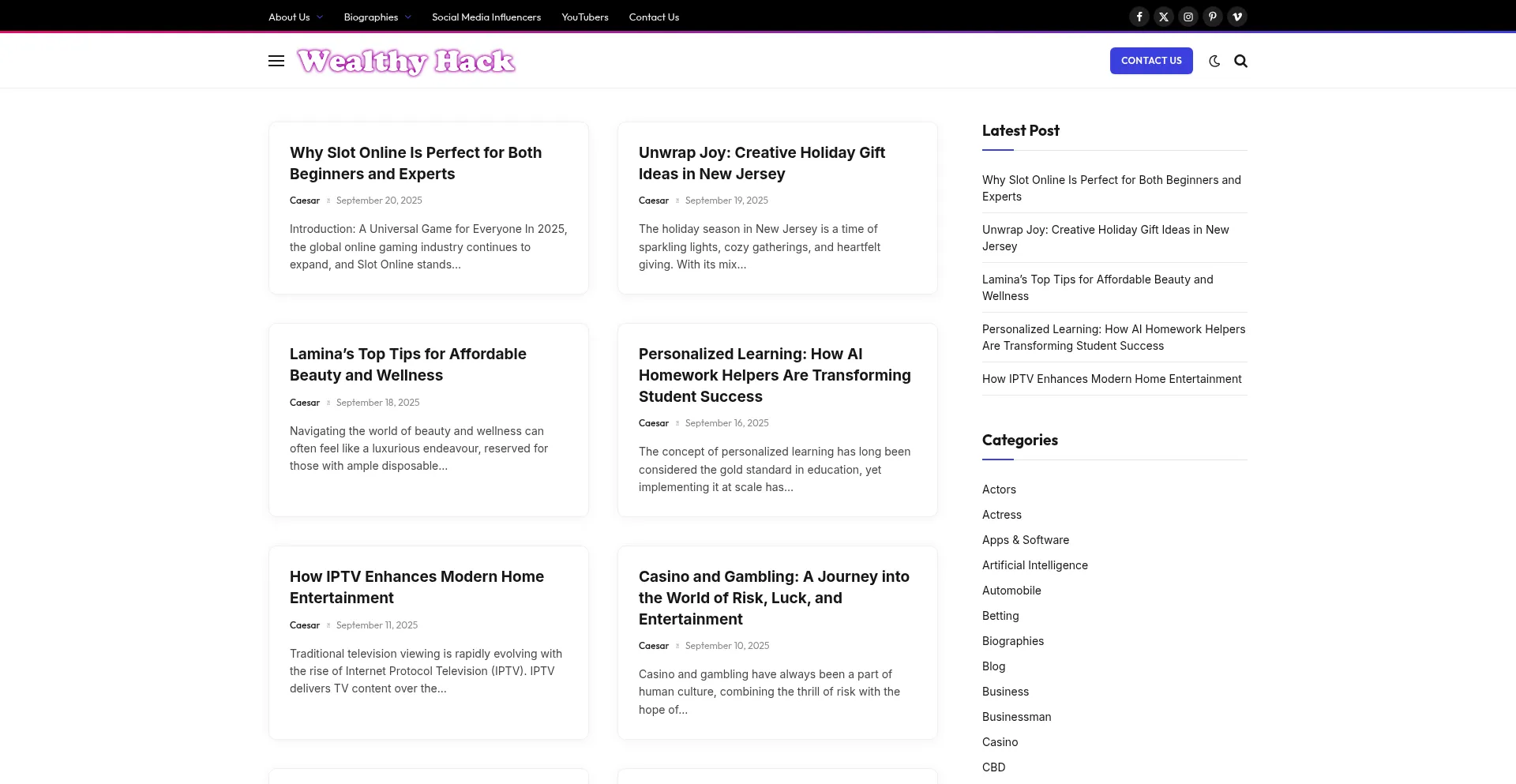Open Social Media Influencers menu item
1516x784 pixels.
pos(486,17)
